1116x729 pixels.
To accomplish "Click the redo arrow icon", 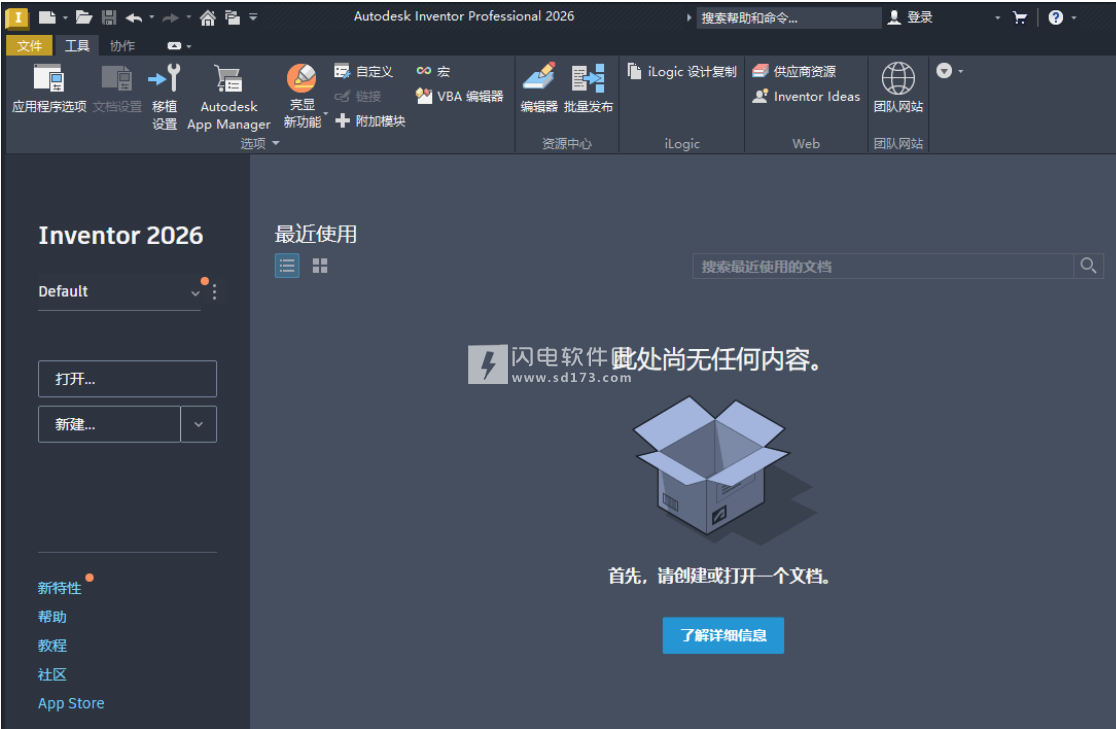I will pos(171,18).
